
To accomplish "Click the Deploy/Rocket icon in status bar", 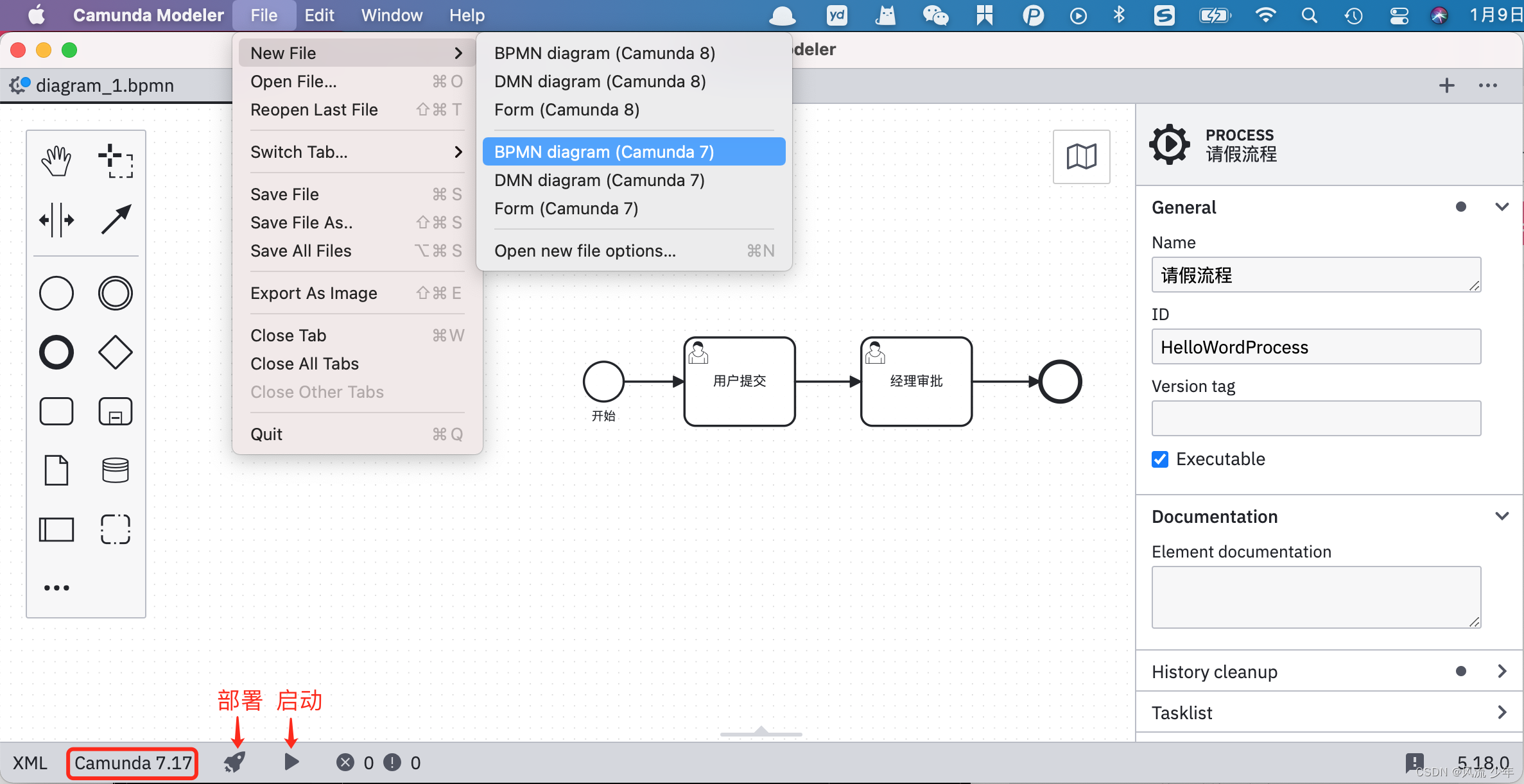I will coord(235,764).
